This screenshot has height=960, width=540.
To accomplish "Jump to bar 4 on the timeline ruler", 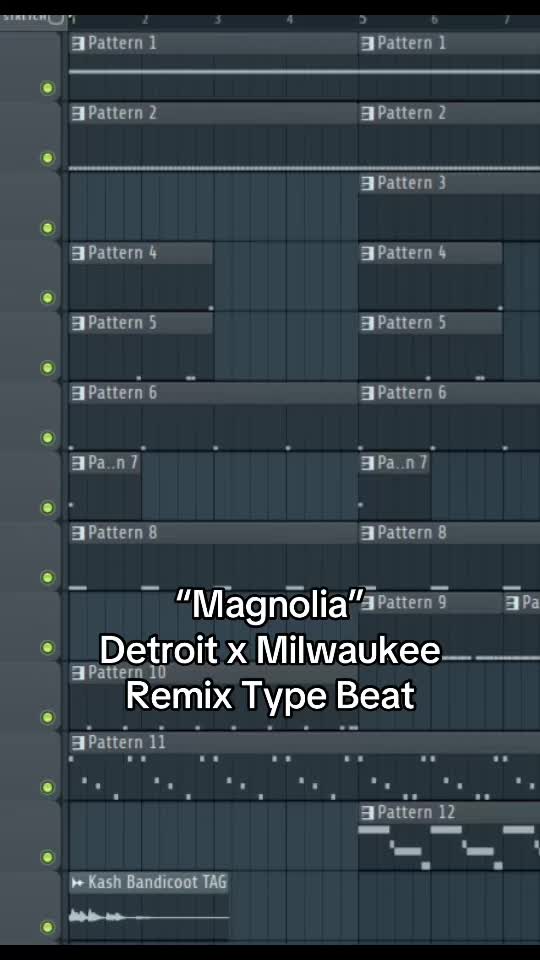I will pos(290,20).
